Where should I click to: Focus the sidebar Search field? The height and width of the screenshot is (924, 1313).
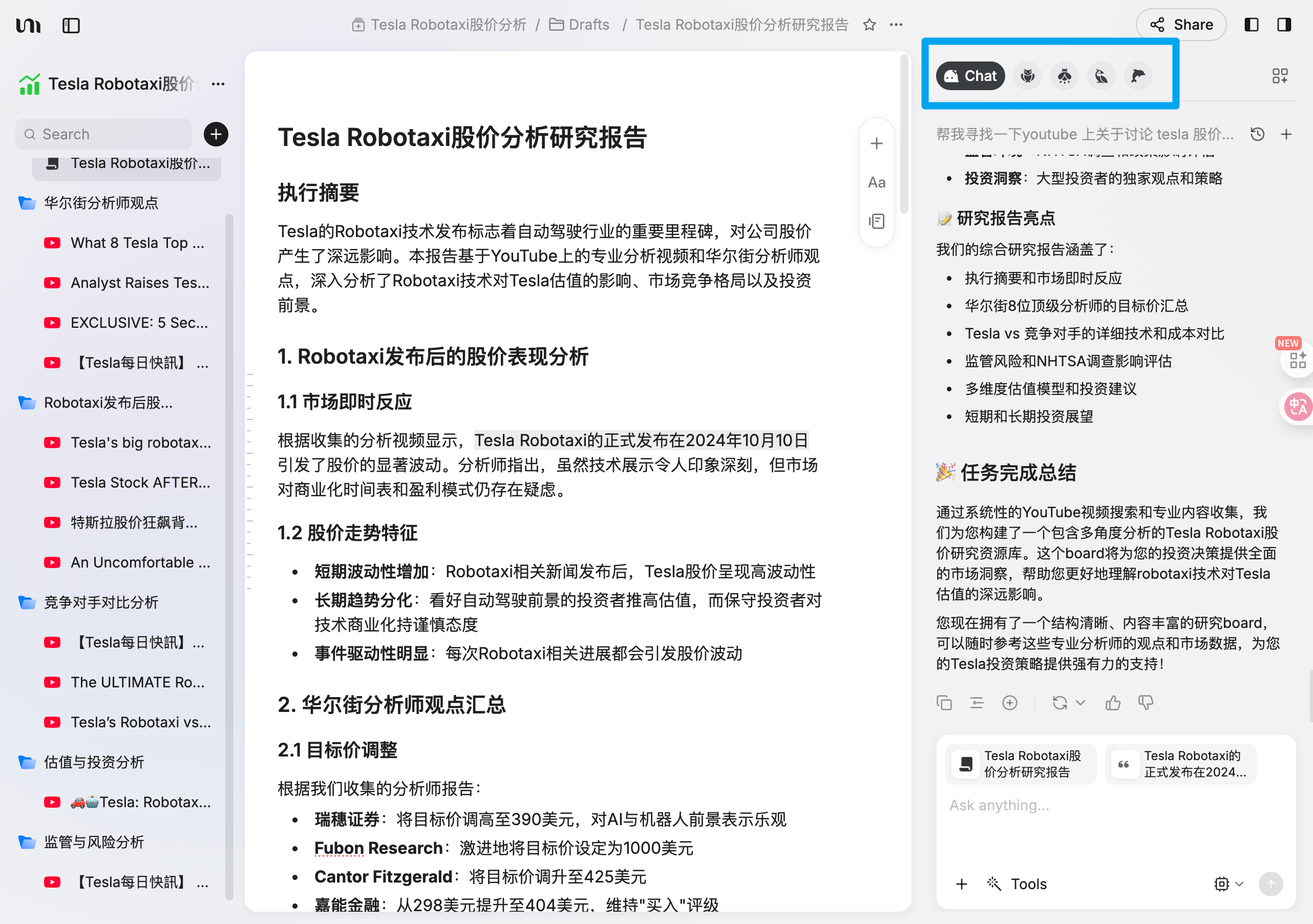(103, 135)
